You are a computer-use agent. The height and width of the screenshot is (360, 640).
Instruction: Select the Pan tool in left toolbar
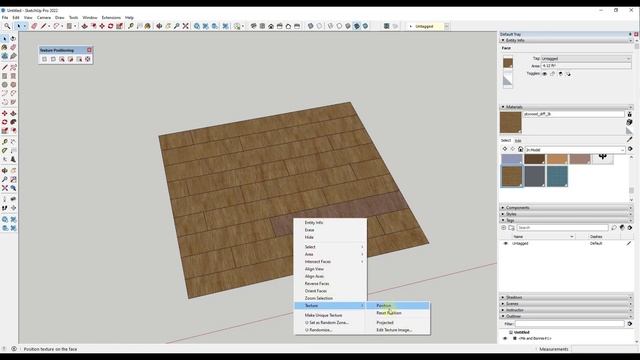13,171
